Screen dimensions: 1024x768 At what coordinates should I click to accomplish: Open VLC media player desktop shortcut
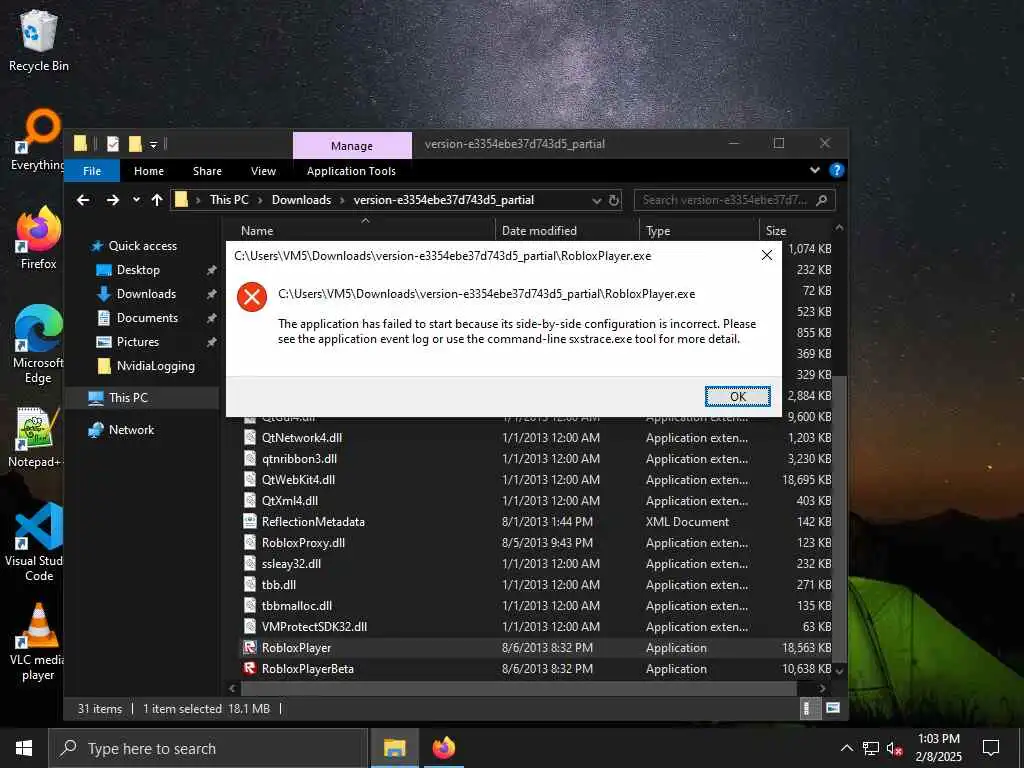pyautogui.click(x=39, y=643)
